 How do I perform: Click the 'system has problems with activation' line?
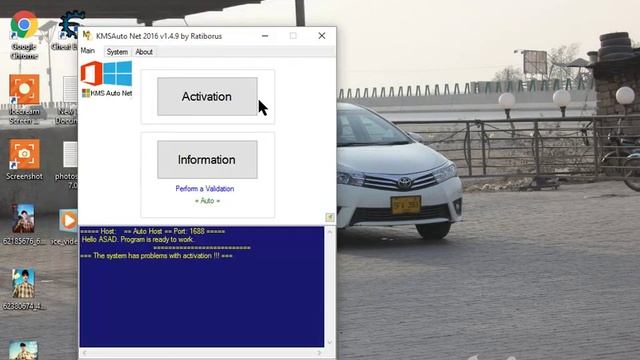(156, 256)
